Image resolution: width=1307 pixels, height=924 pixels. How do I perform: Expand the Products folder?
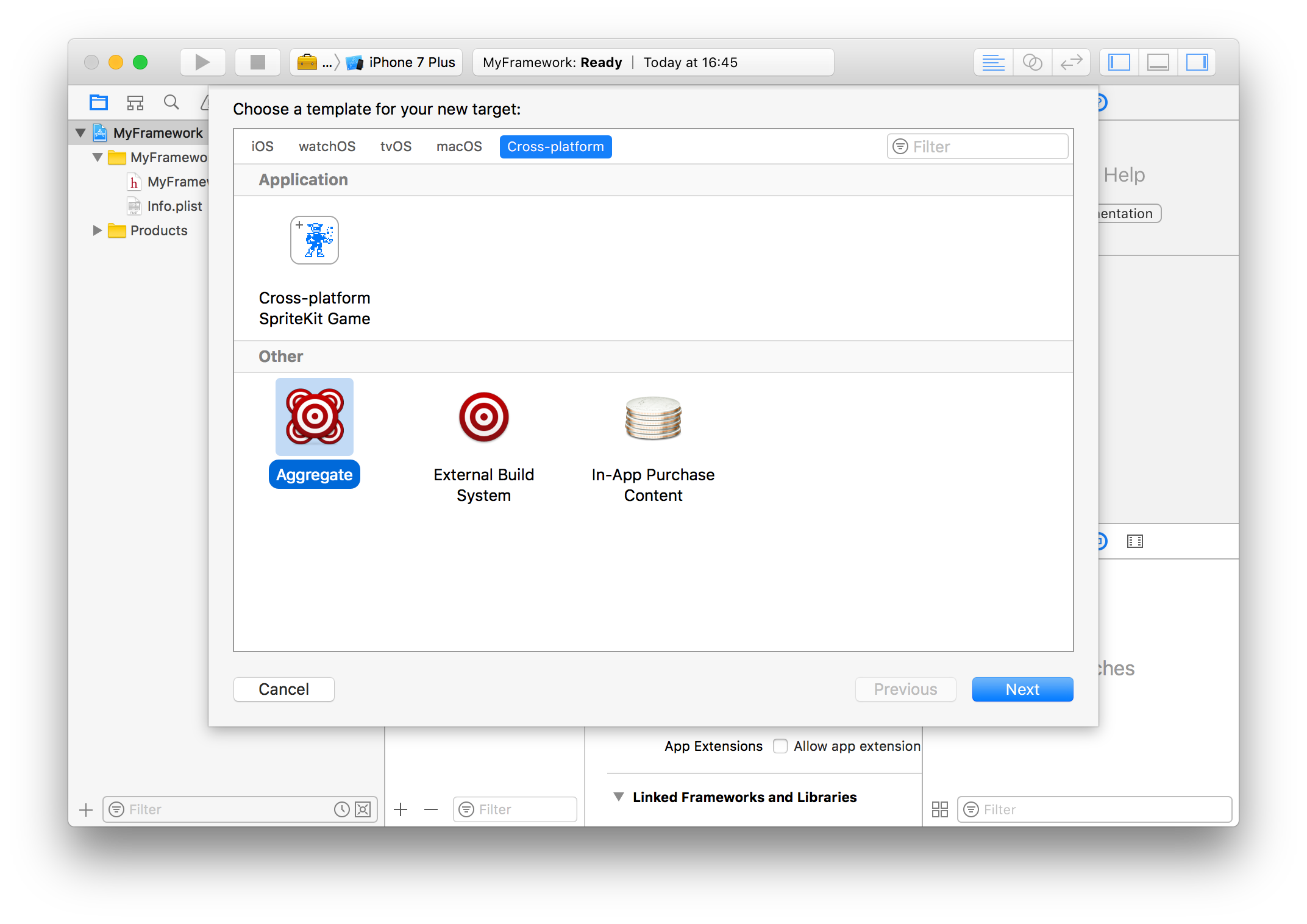pyautogui.click(x=97, y=230)
